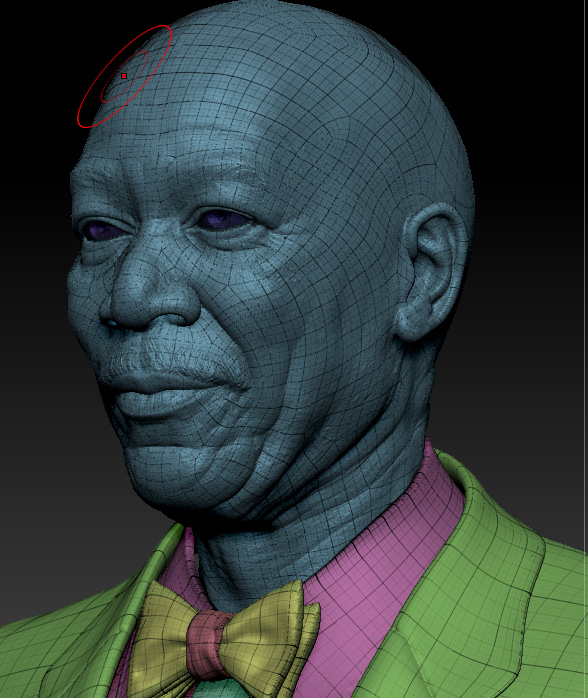Click the red brush cursor center dot
588x698 pixels.
[x=124, y=76]
